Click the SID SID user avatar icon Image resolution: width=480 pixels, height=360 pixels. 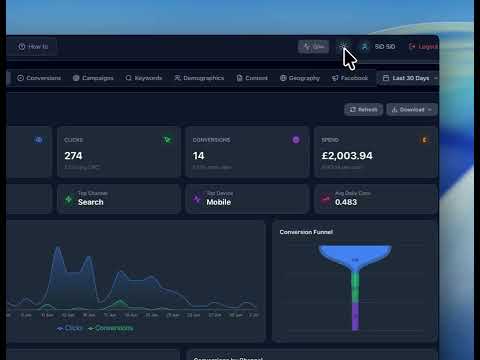365,47
